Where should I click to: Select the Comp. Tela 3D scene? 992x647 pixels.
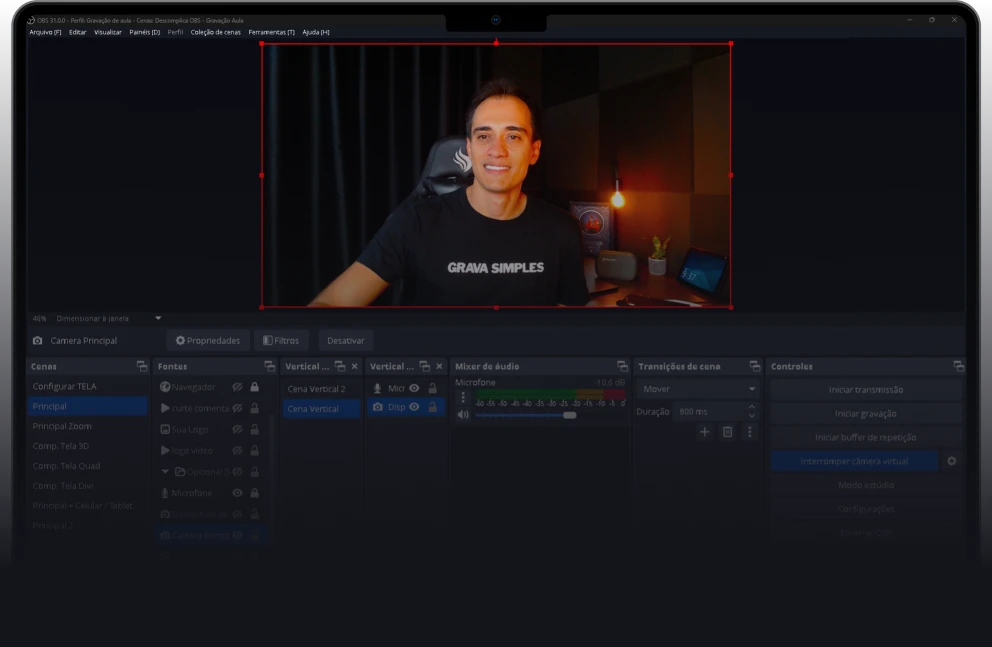pos(87,446)
